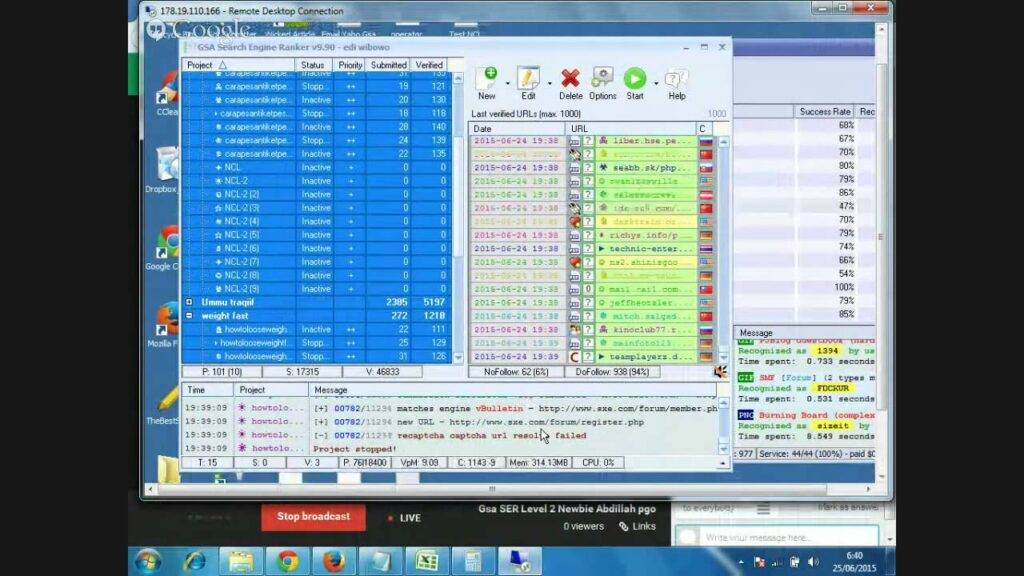Click the question mark icon on seabb.sk row

pyautogui.click(x=588, y=168)
